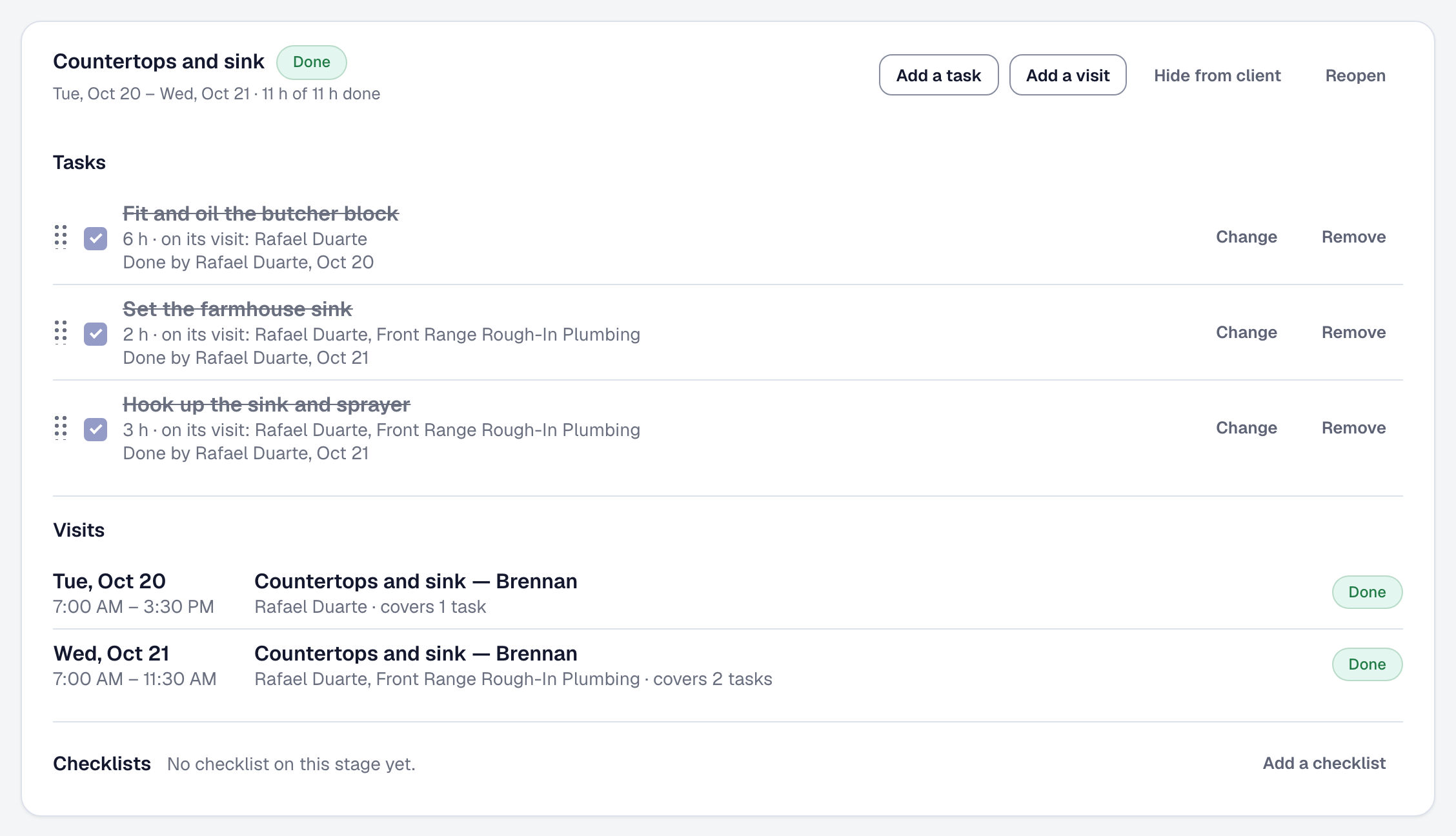Select the Countertops and sink stage heading
Image resolution: width=1456 pixels, height=836 pixels.
[x=159, y=61]
